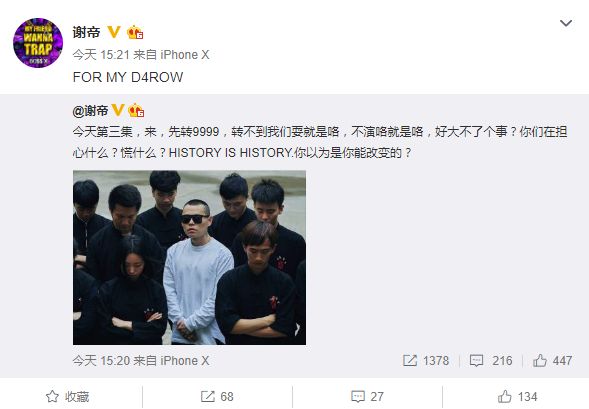This screenshot has width=589, height=409.
Task: Toggle the thumbs-up like showing 134
Action: click(518, 397)
